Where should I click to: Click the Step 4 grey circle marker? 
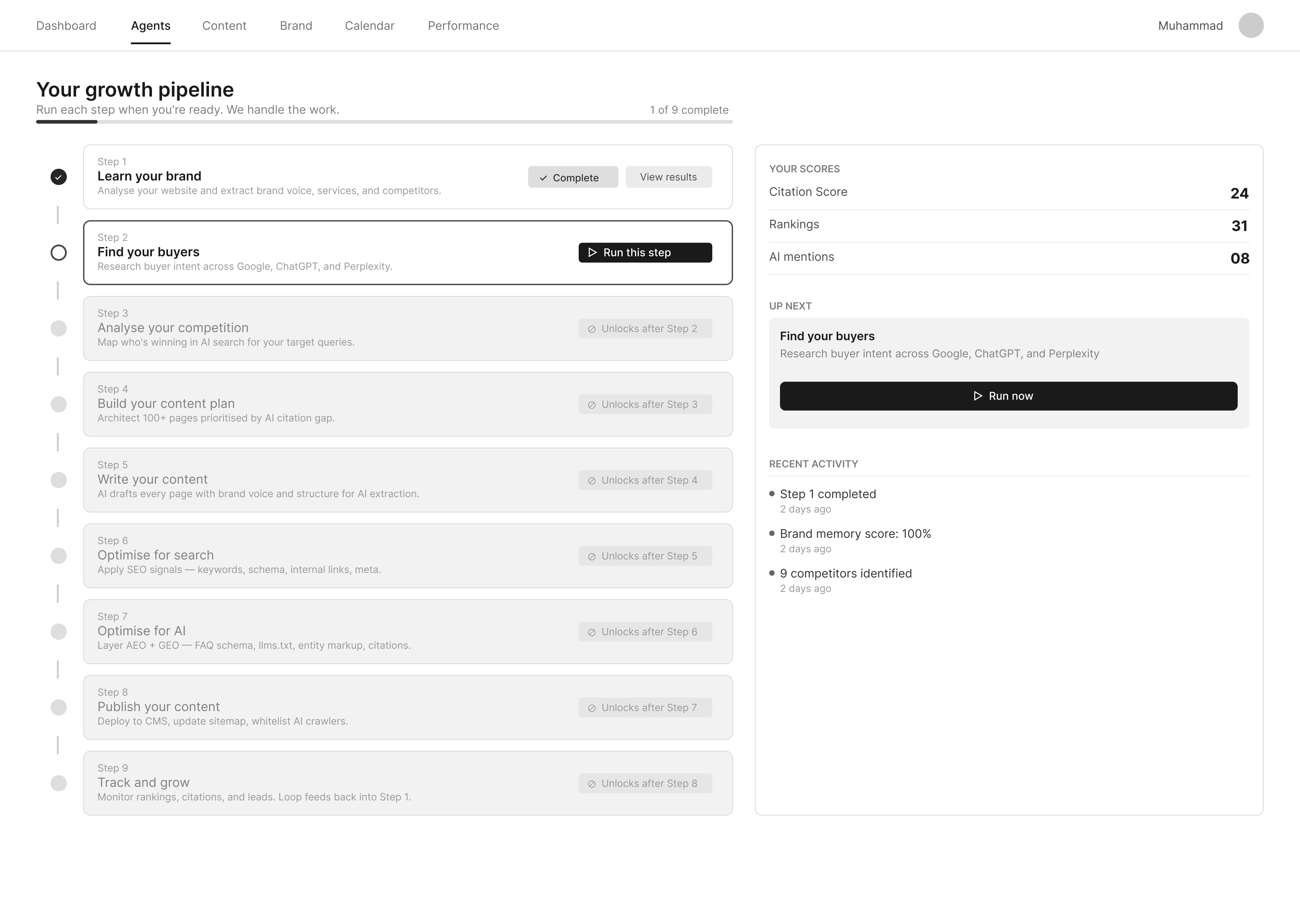pyautogui.click(x=59, y=404)
